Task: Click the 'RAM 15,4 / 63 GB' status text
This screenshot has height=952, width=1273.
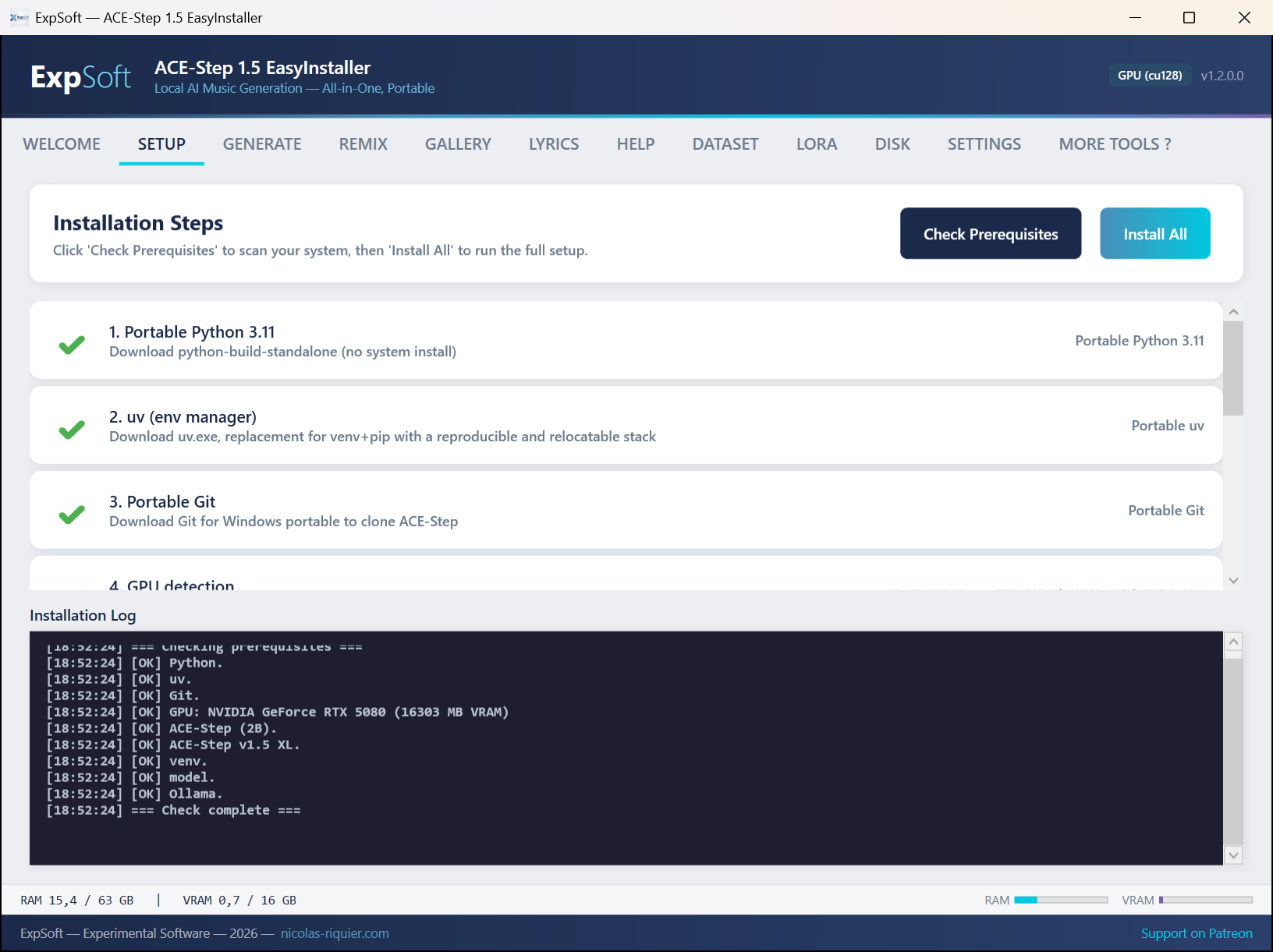Action: point(77,900)
